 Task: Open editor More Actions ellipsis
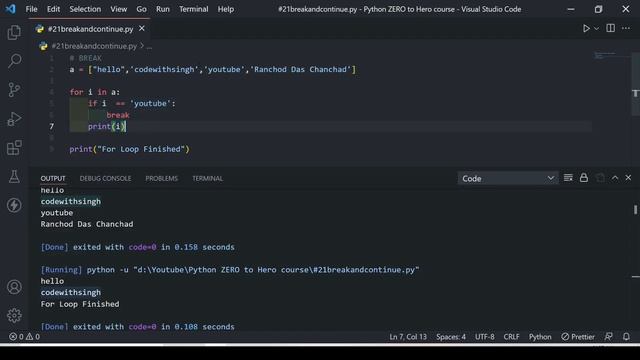tap(626, 28)
